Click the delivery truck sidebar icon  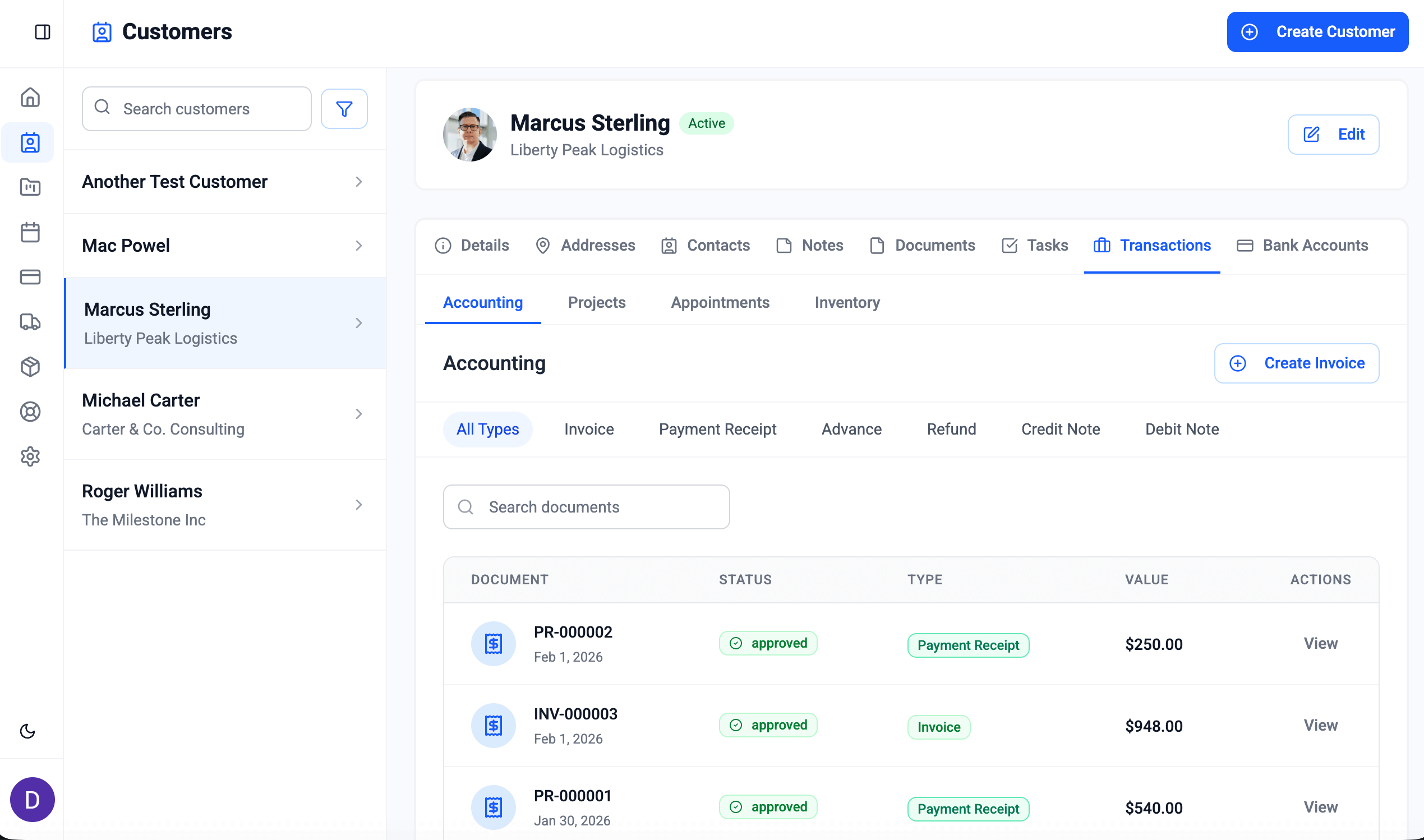tap(30, 322)
